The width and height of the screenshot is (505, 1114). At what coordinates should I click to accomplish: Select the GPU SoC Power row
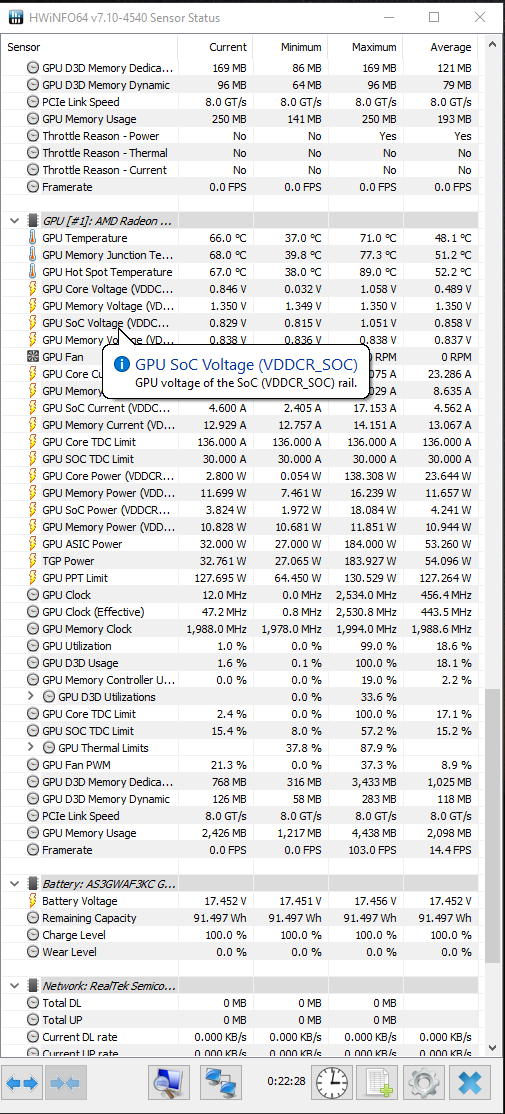239,510
